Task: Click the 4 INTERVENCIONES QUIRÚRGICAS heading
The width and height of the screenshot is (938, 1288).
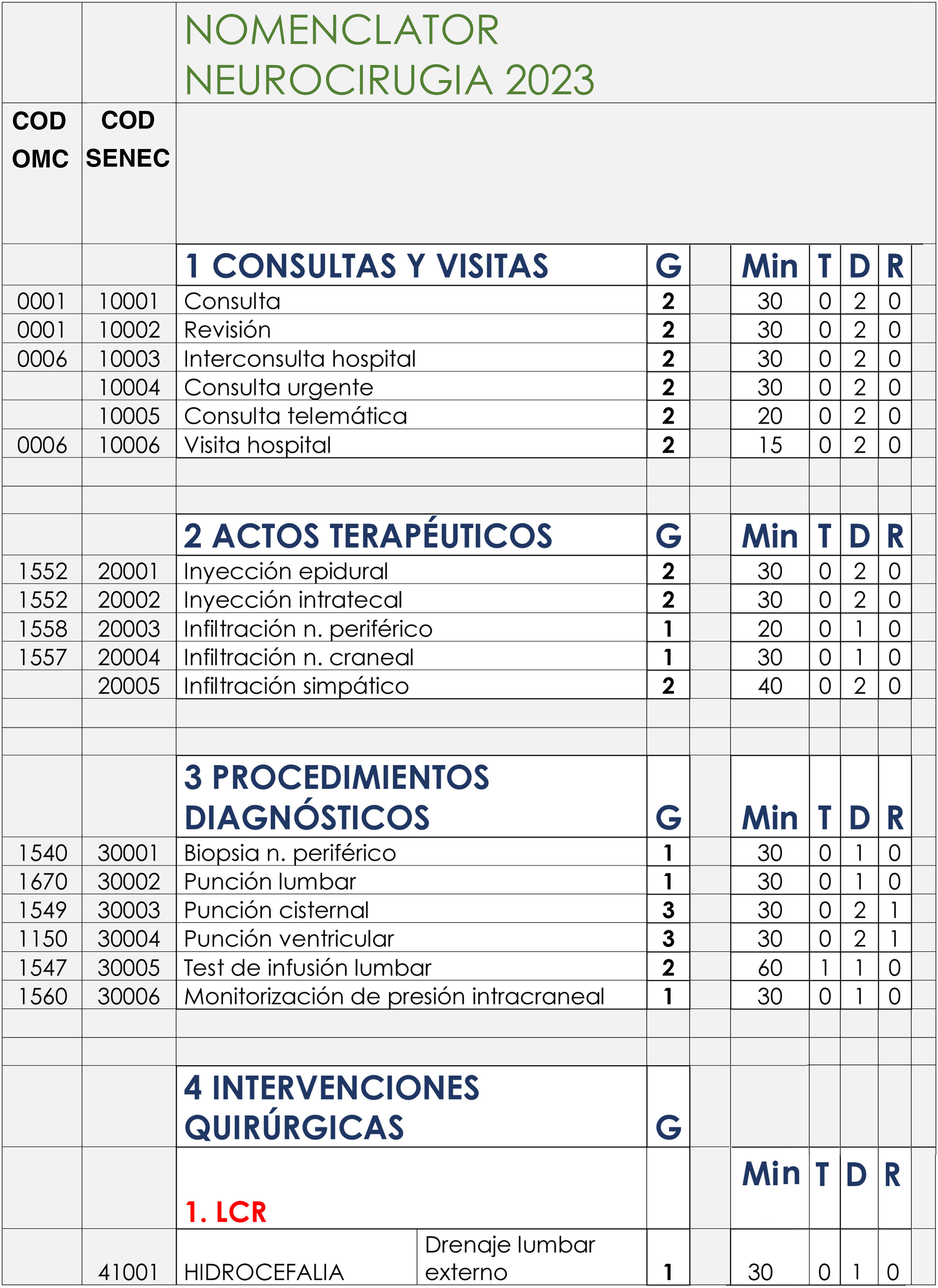Action: 332,1107
